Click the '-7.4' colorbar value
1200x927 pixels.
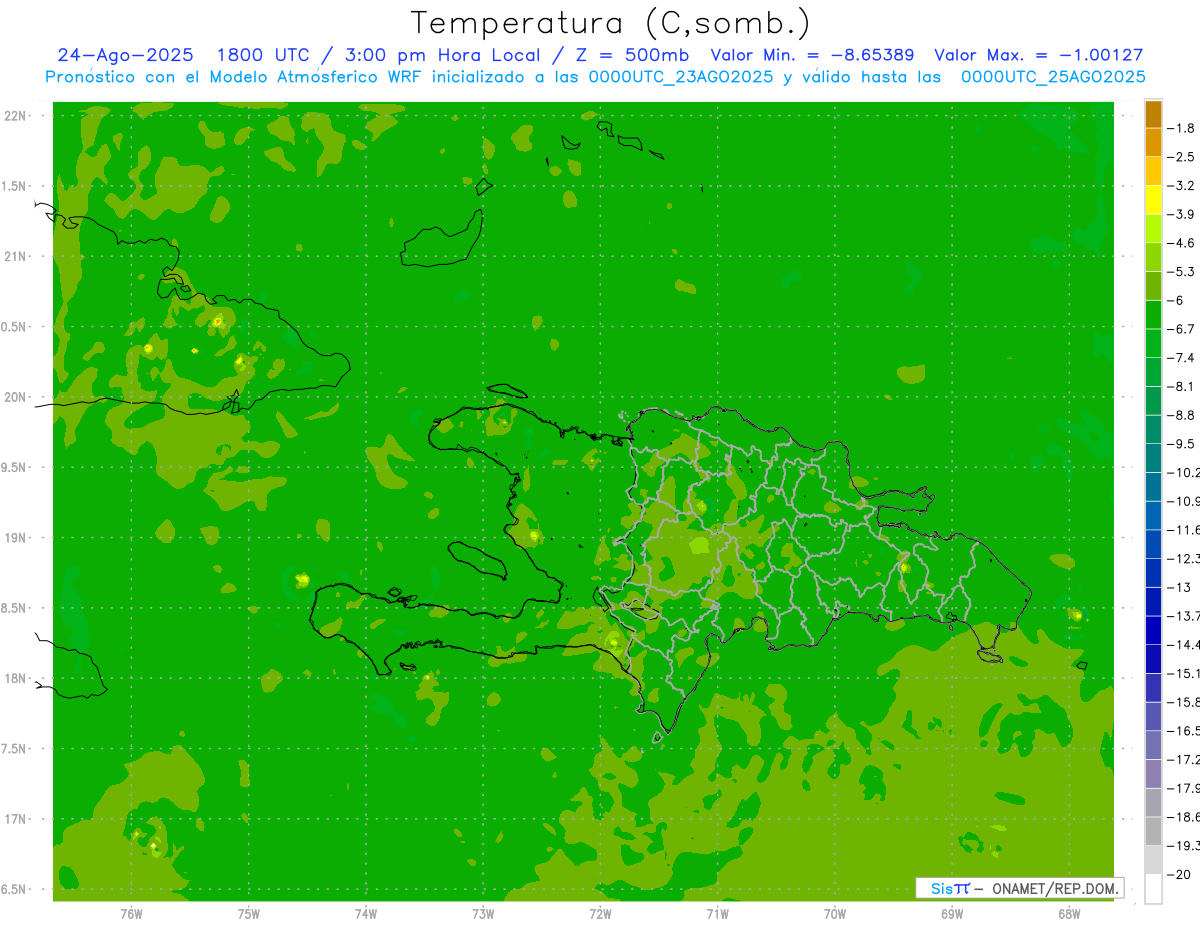click(1183, 358)
